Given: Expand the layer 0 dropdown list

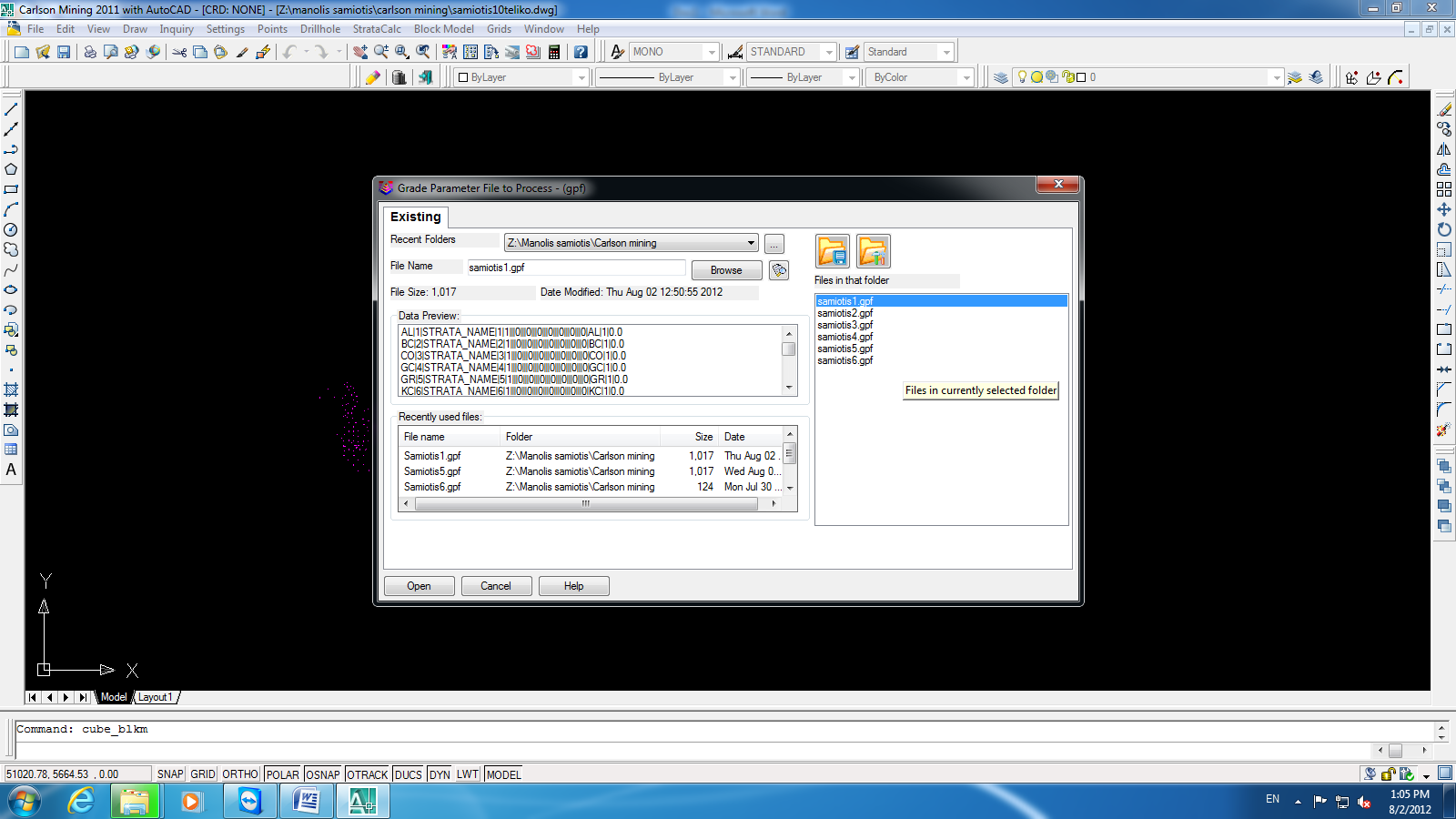Looking at the screenshot, I should (x=1277, y=77).
